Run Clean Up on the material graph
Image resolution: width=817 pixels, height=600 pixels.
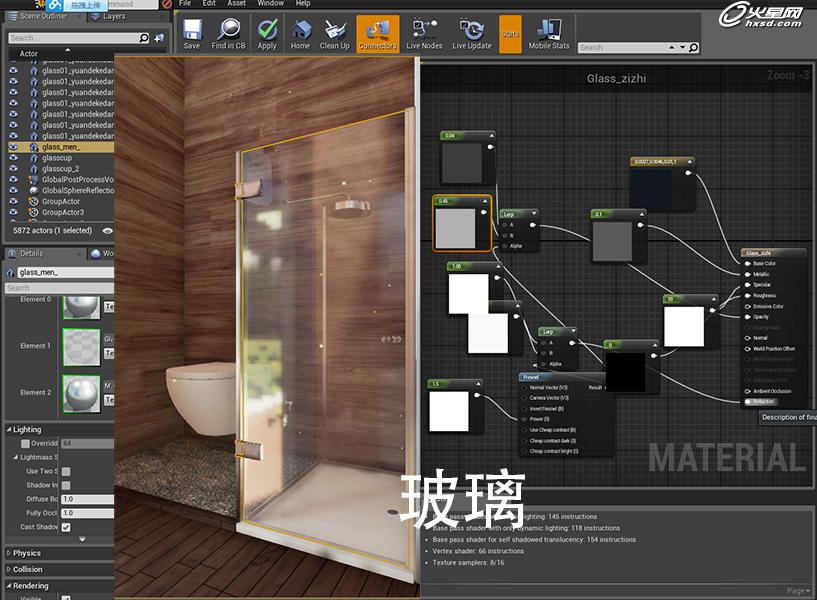point(335,33)
